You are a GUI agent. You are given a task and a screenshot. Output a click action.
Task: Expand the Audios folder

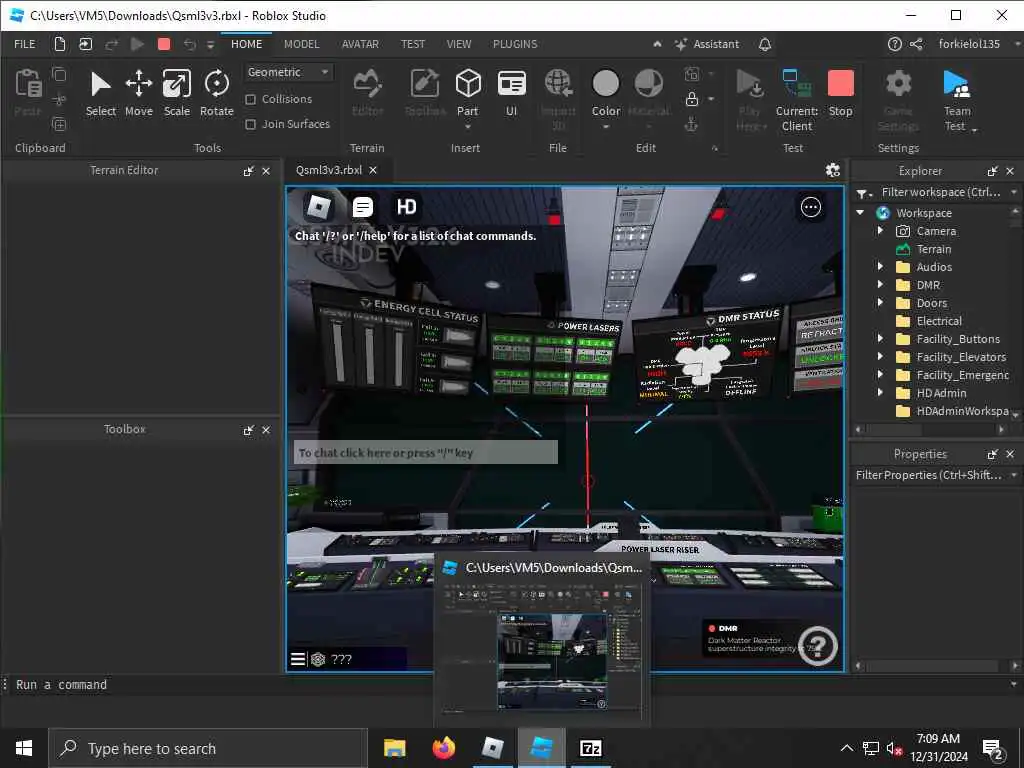point(880,266)
